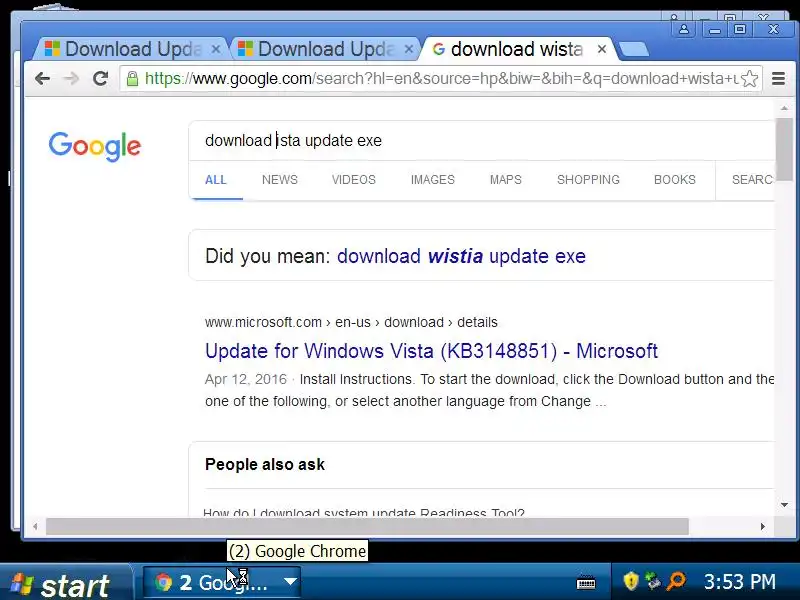Click the vertical scrollbar thumb

(x=784, y=149)
